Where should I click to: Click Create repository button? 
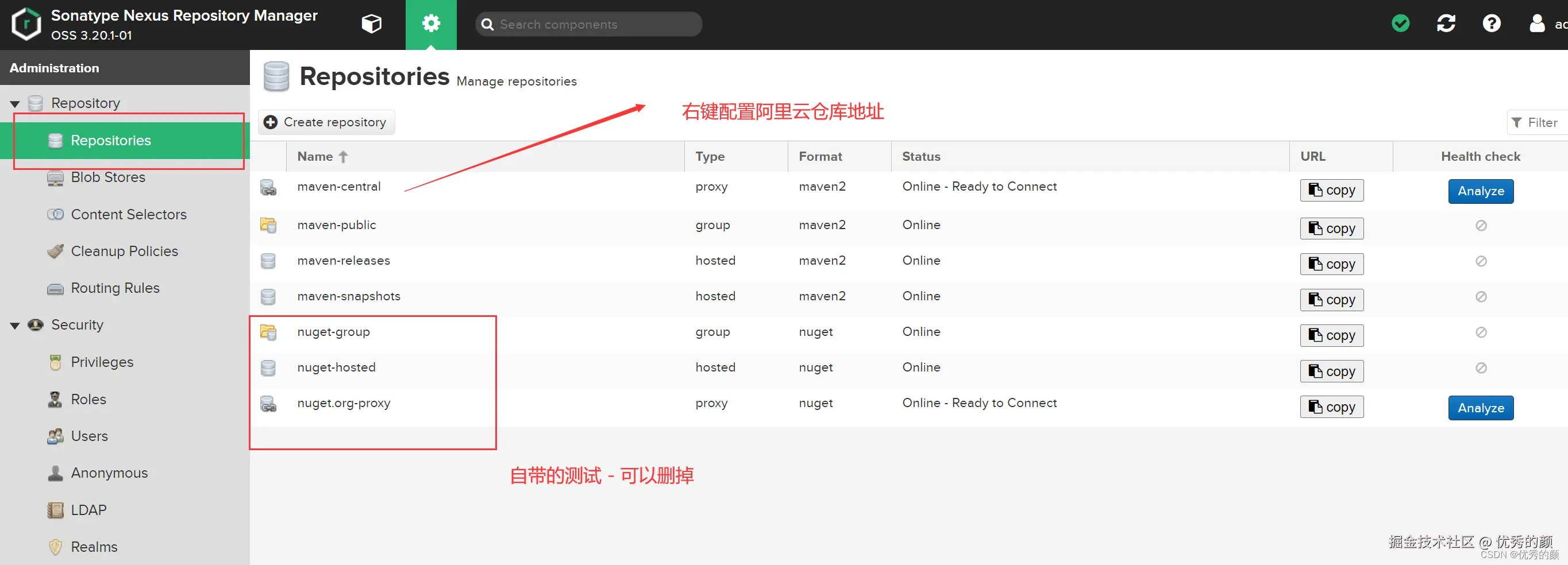pos(327,122)
